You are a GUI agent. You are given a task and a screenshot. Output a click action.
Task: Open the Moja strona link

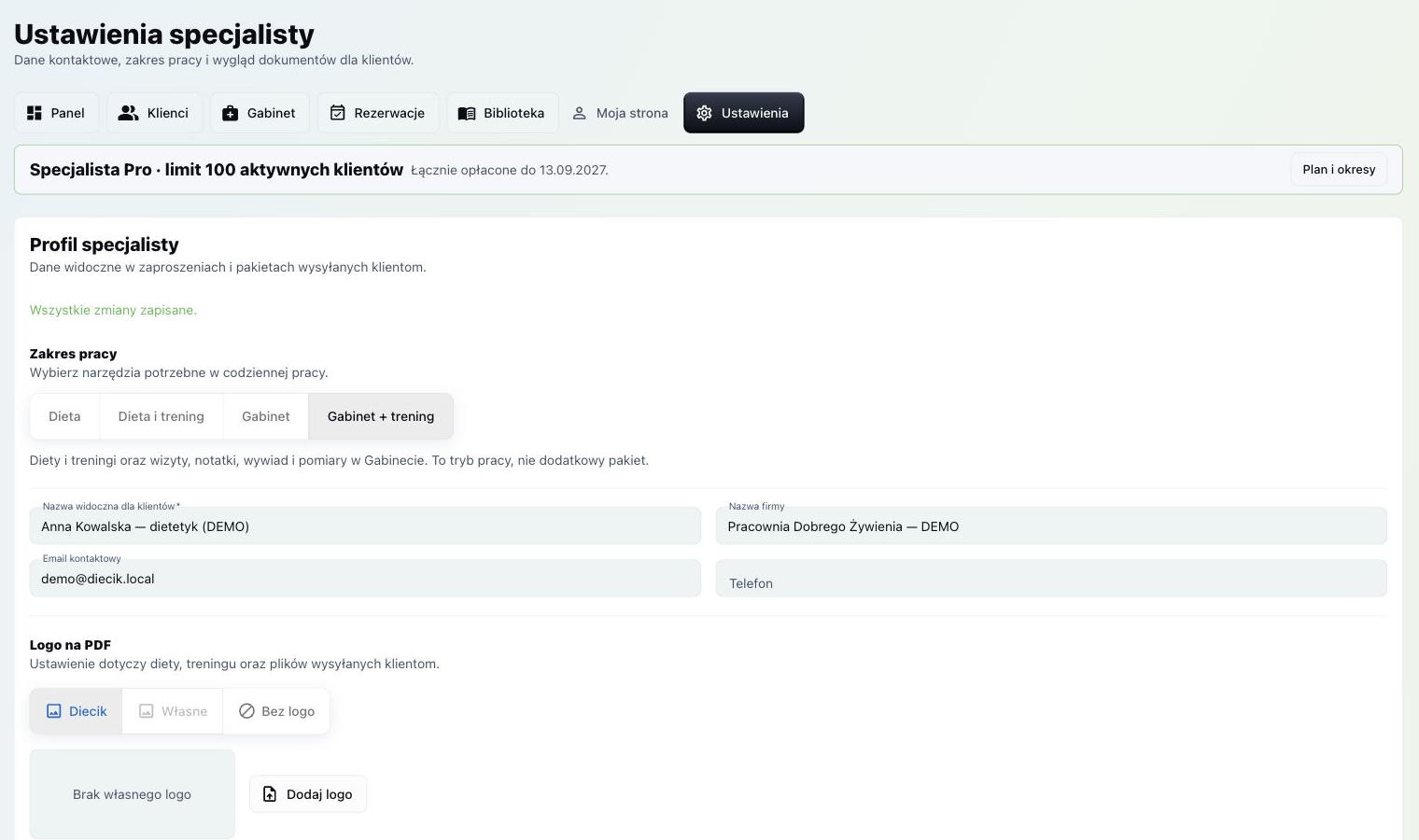click(x=621, y=113)
